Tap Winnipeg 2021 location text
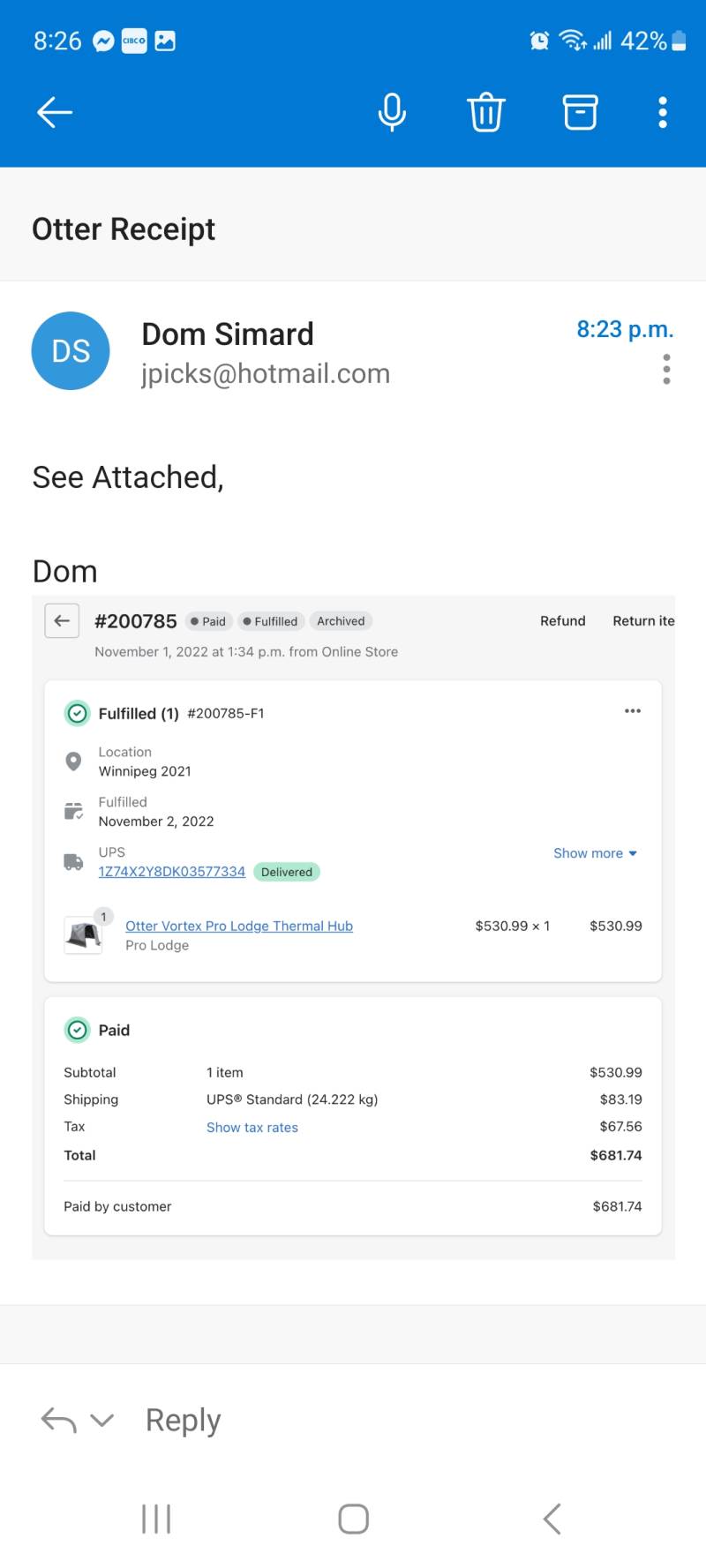Viewport: 706px width, 1568px height. (145, 771)
